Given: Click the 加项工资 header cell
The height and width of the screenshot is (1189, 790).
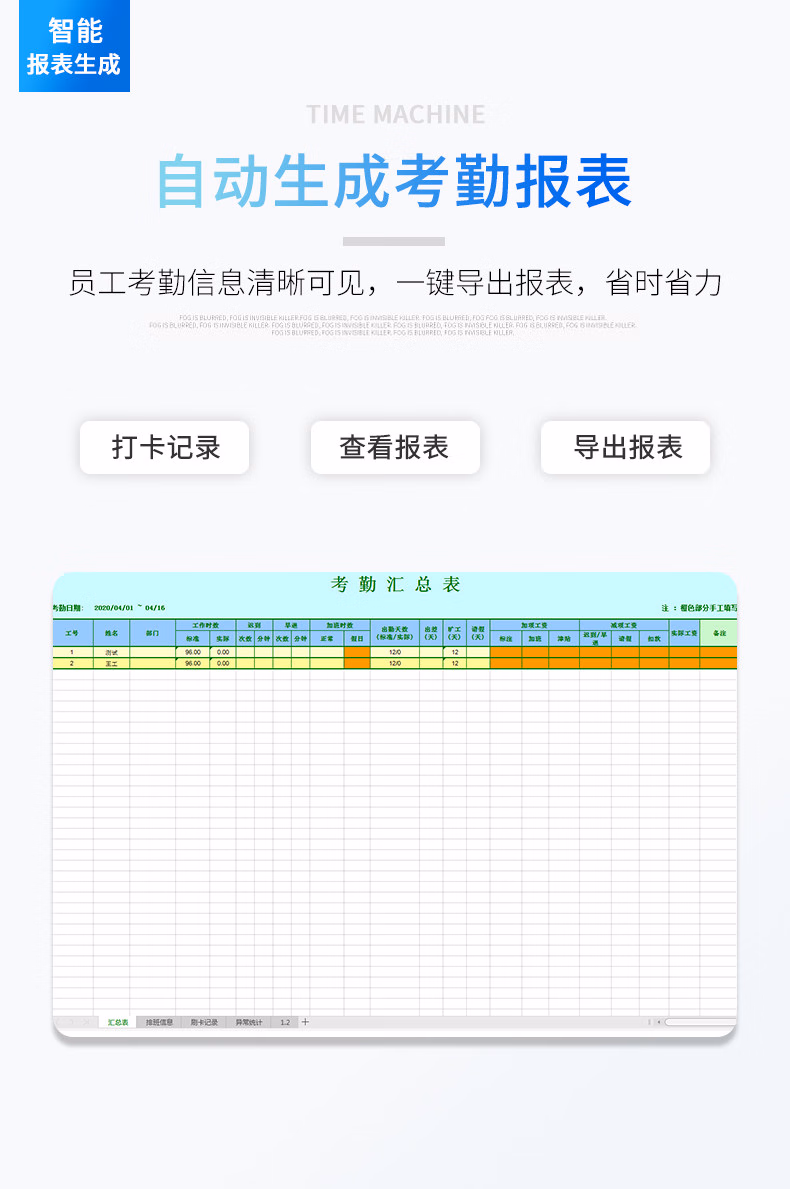Looking at the screenshot, I should click(x=535, y=626).
